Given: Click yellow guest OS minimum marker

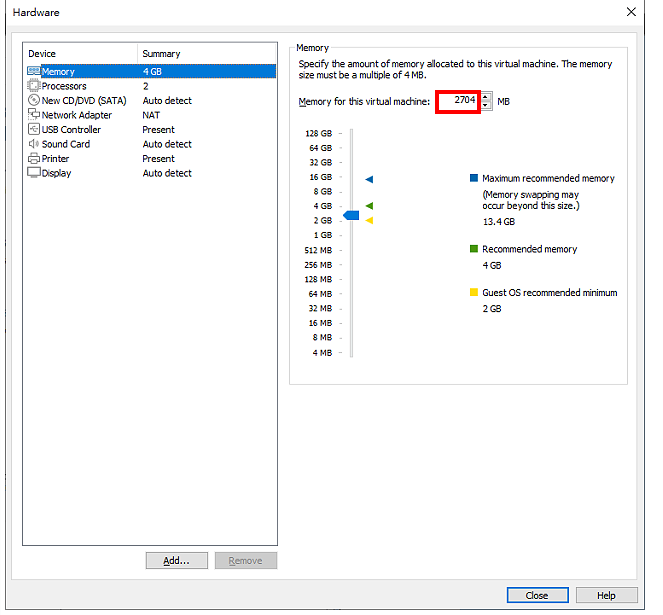Looking at the screenshot, I should click(x=369, y=220).
